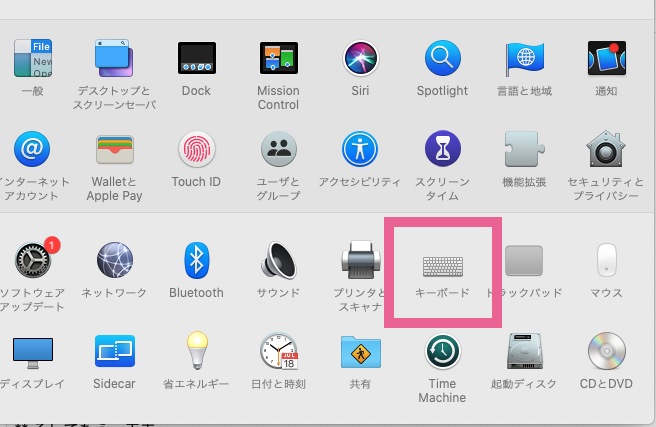Viewport: 656px width, 427px height.
Task: Open the Dock preferences
Action: point(197,58)
